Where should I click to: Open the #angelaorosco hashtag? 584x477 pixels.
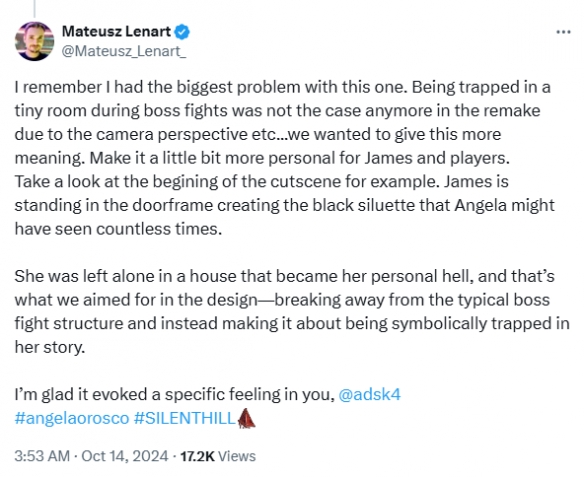72,418
